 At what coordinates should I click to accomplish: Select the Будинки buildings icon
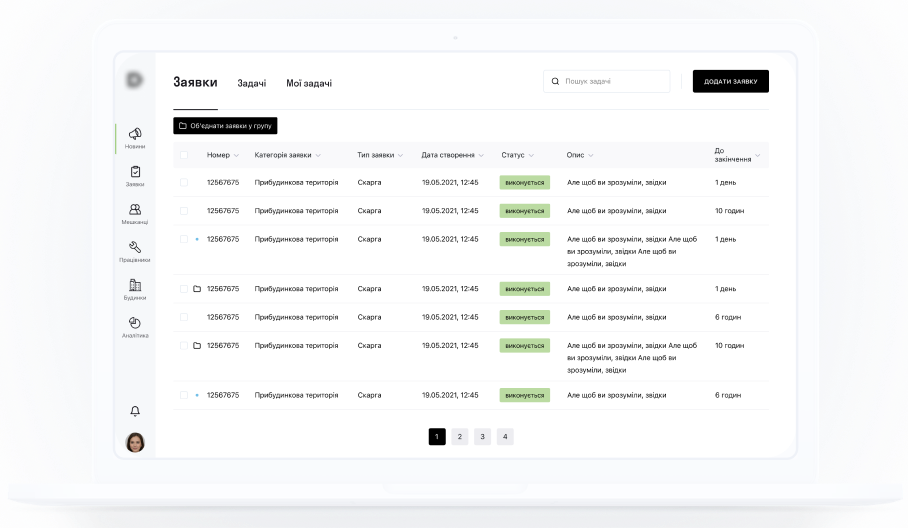click(135, 285)
